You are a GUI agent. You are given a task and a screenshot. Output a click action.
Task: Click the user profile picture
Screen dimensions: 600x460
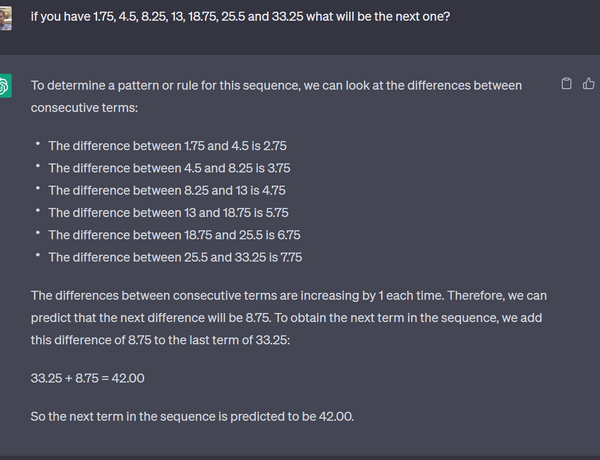(x=5, y=18)
